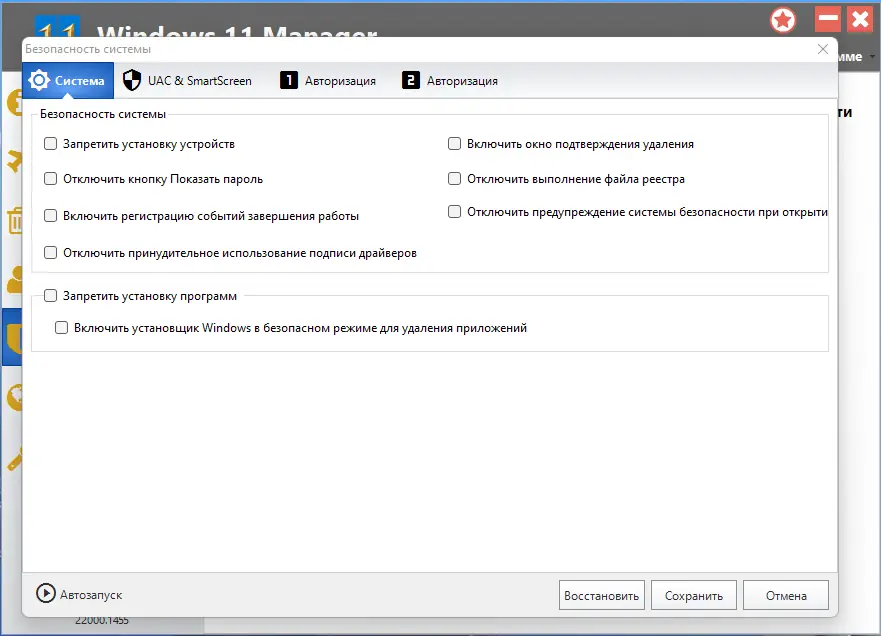Click the wrench icon in main sidebar

click(x=15, y=459)
